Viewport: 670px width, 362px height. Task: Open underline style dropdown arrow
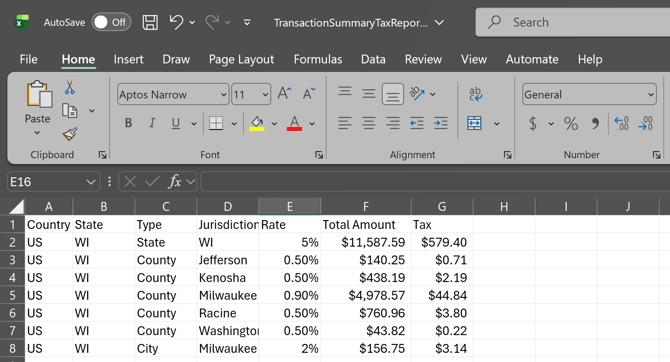194,124
